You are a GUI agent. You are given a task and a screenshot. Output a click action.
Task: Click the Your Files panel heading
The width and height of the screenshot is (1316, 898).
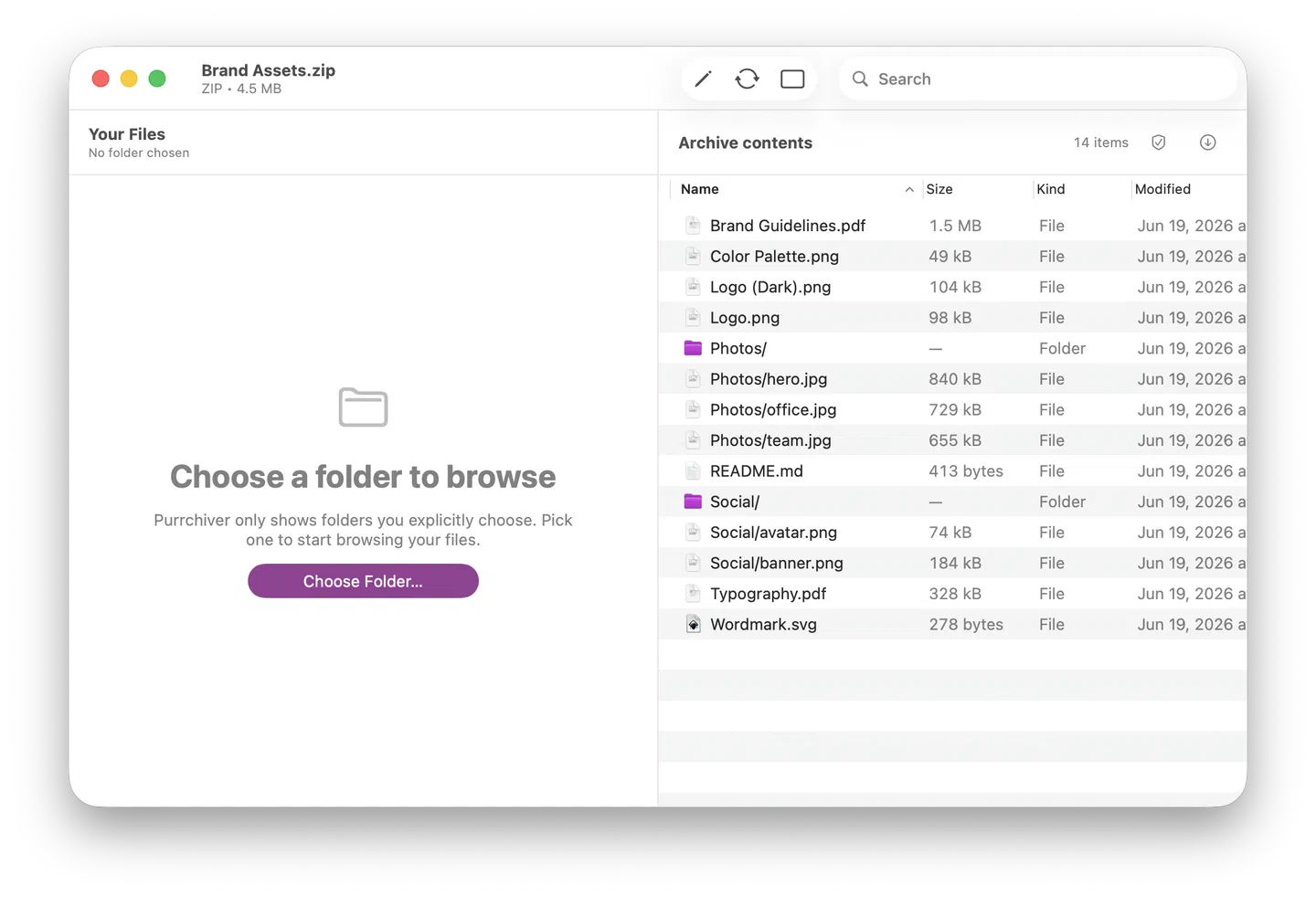(127, 134)
